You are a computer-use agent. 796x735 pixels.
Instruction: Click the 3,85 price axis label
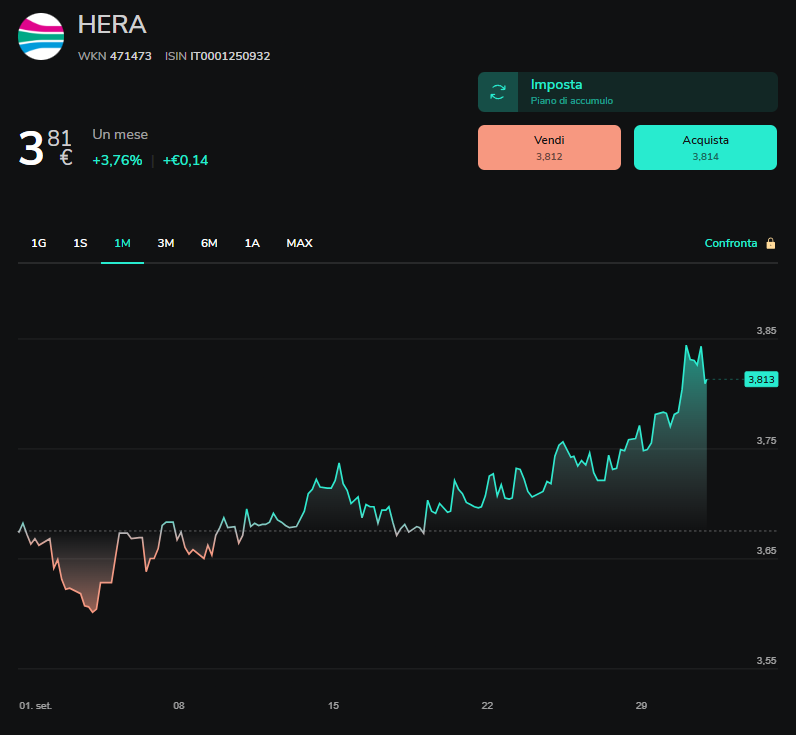tap(766, 330)
